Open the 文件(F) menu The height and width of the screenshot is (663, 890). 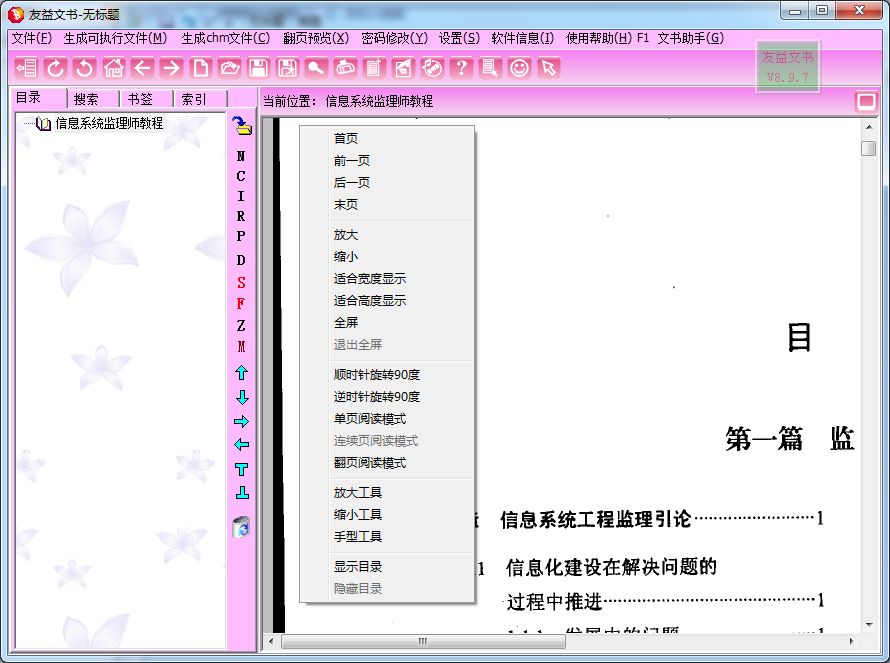pyautogui.click(x=32, y=38)
